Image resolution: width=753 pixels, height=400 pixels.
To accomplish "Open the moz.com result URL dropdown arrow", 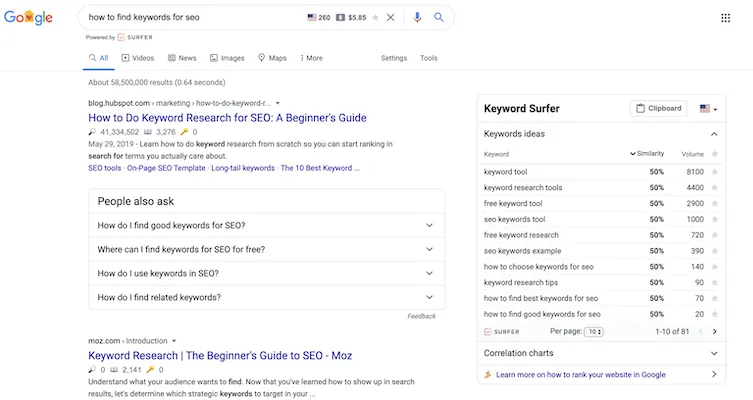I will pos(174,341).
